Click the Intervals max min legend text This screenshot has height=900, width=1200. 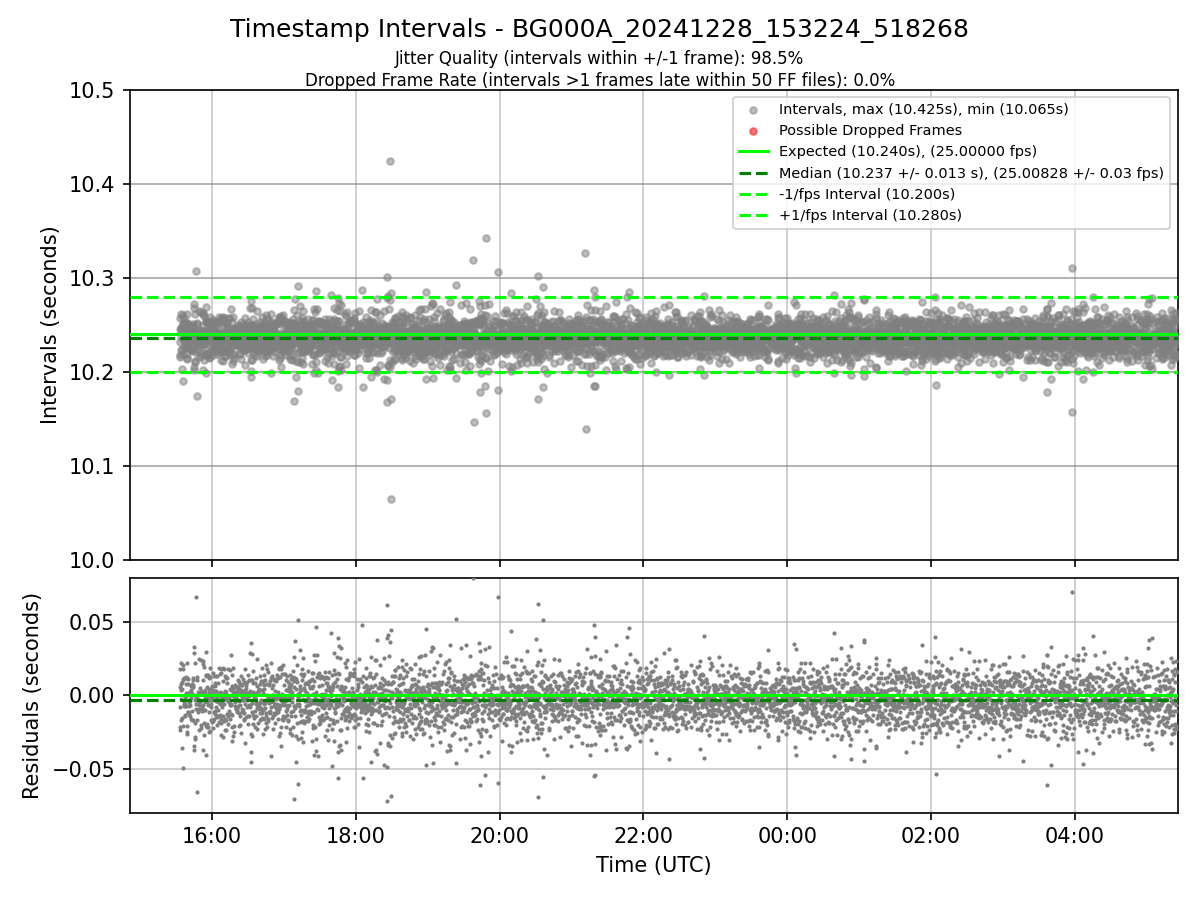(924, 110)
